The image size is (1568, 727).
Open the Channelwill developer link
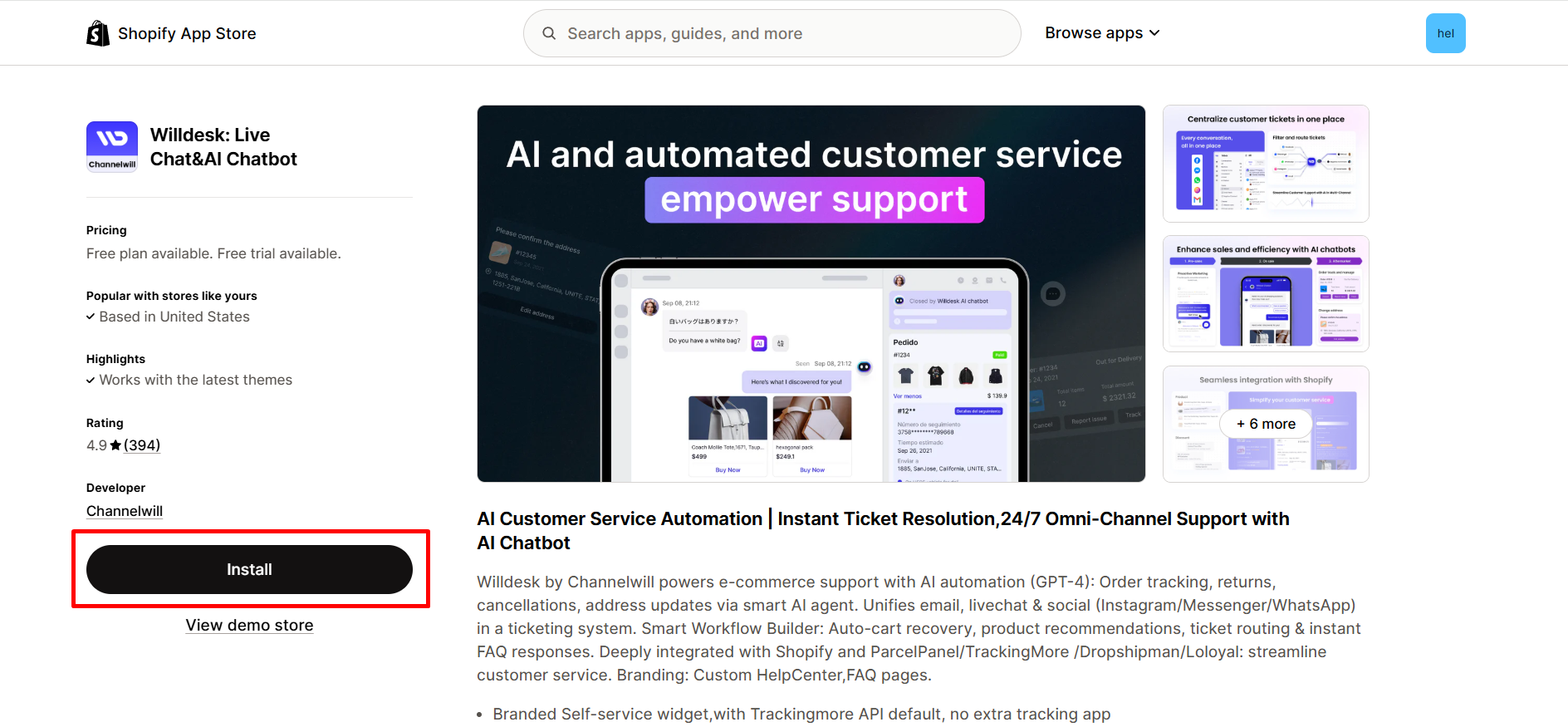125,511
